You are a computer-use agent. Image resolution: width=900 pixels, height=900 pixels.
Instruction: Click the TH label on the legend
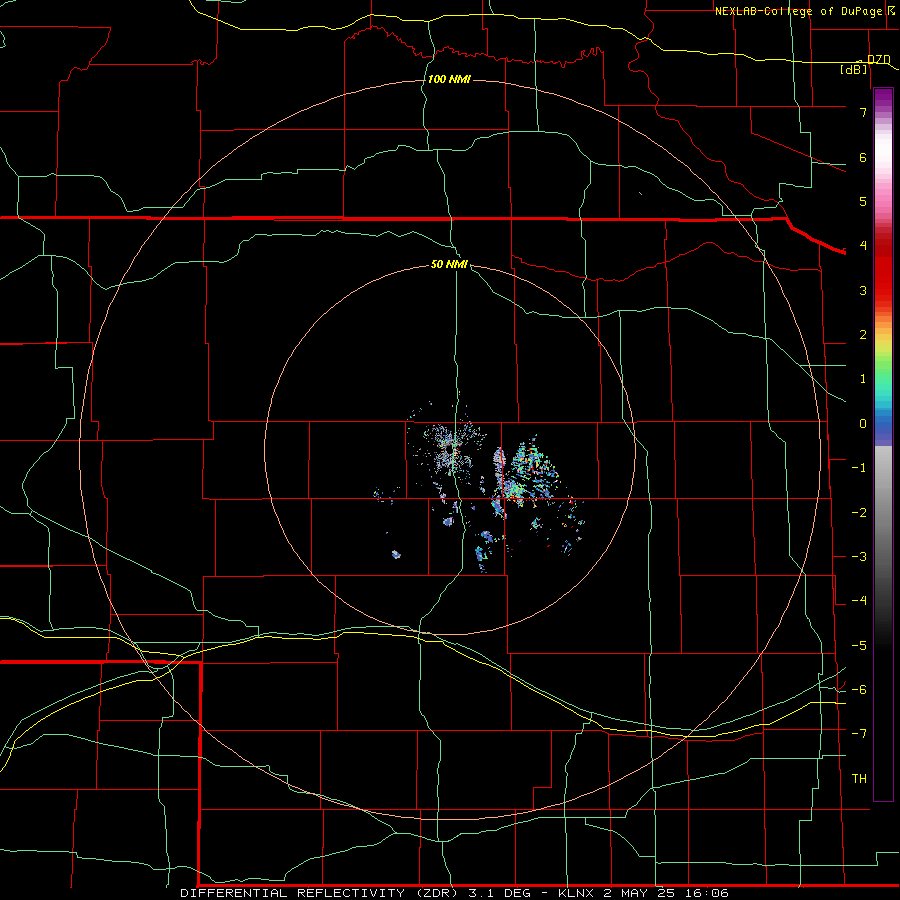[x=859, y=779]
